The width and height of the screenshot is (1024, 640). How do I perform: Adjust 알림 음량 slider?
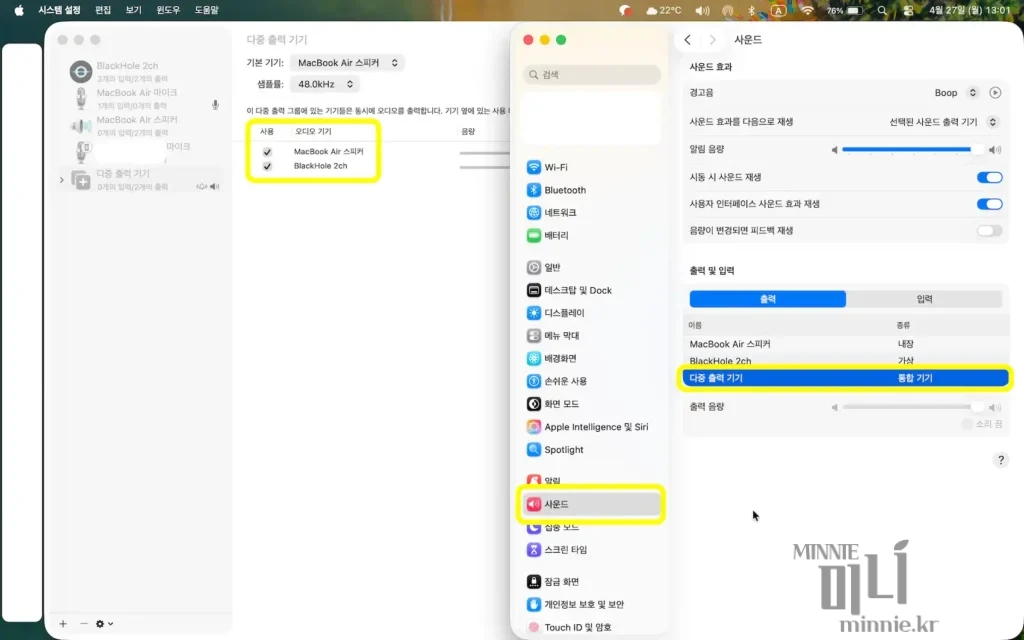(913, 150)
